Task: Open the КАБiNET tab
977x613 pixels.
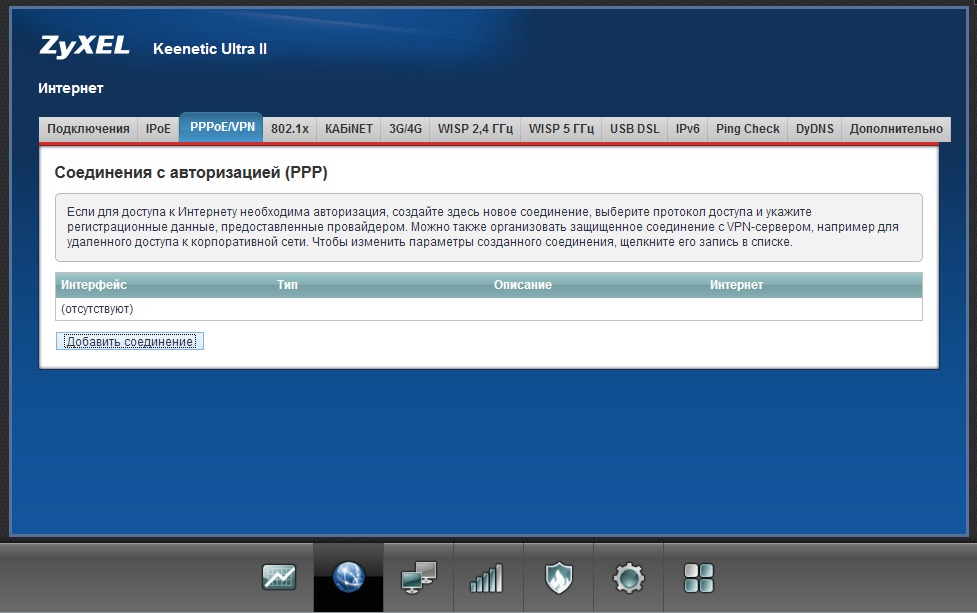Action: tap(349, 129)
